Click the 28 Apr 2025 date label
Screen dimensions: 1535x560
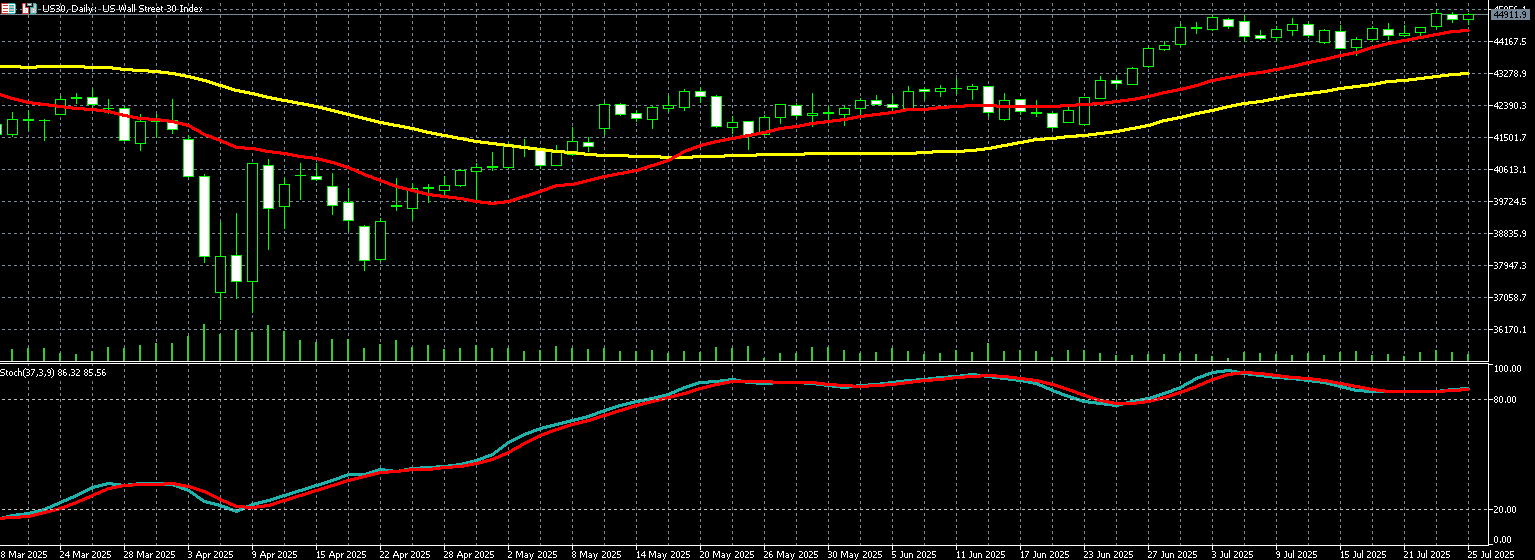[x=471, y=554]
